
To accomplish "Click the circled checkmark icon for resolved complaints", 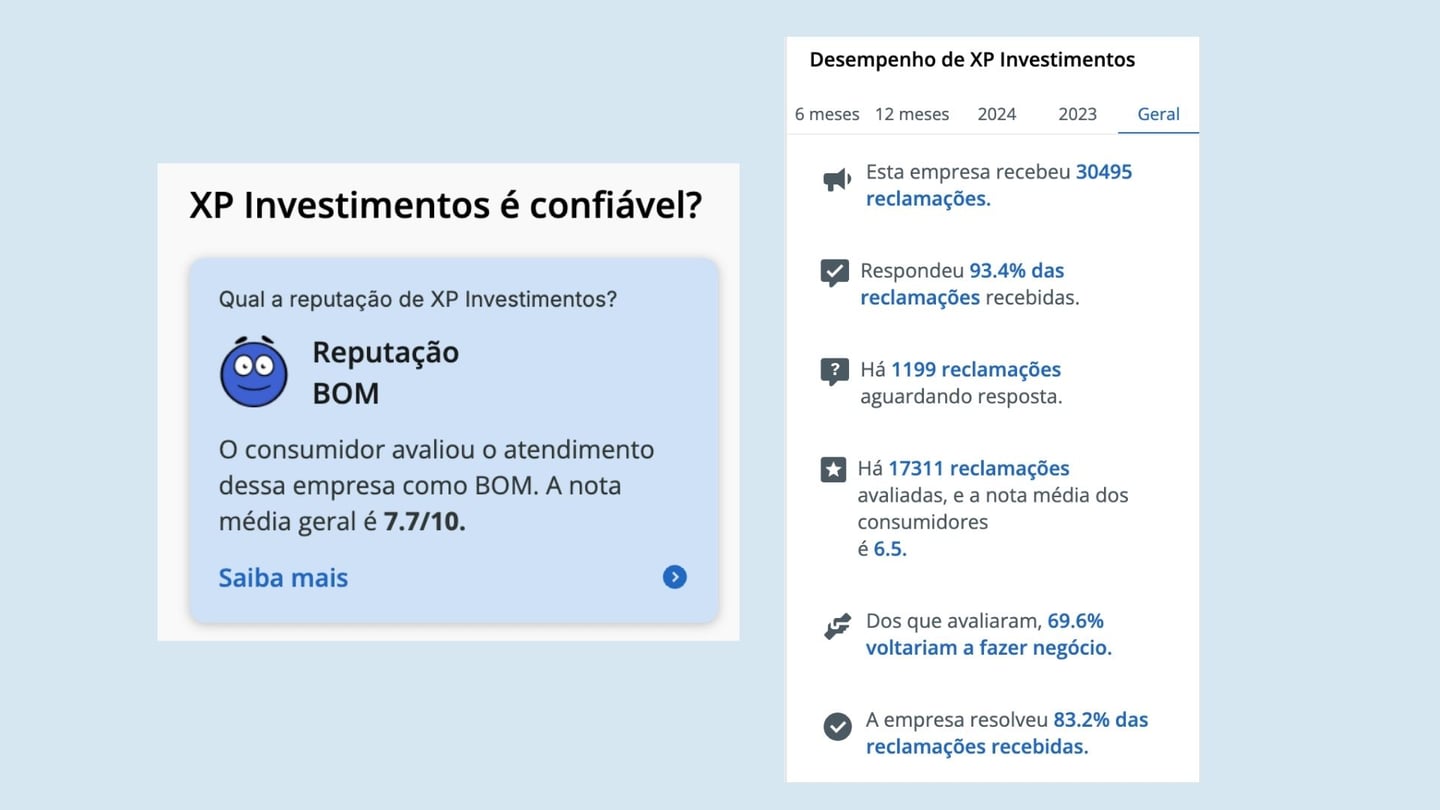I will pyautogui.click(x=836, y=726).
